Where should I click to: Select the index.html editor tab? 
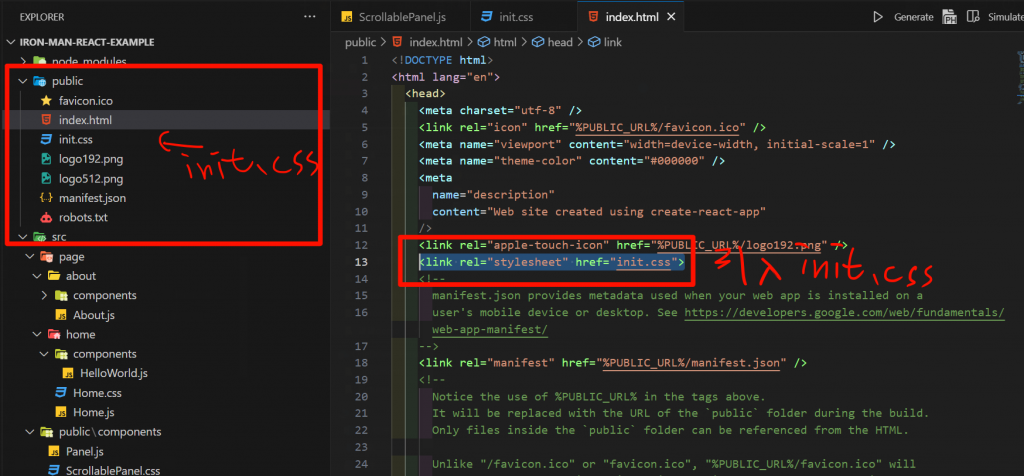(x=630, y=17)
